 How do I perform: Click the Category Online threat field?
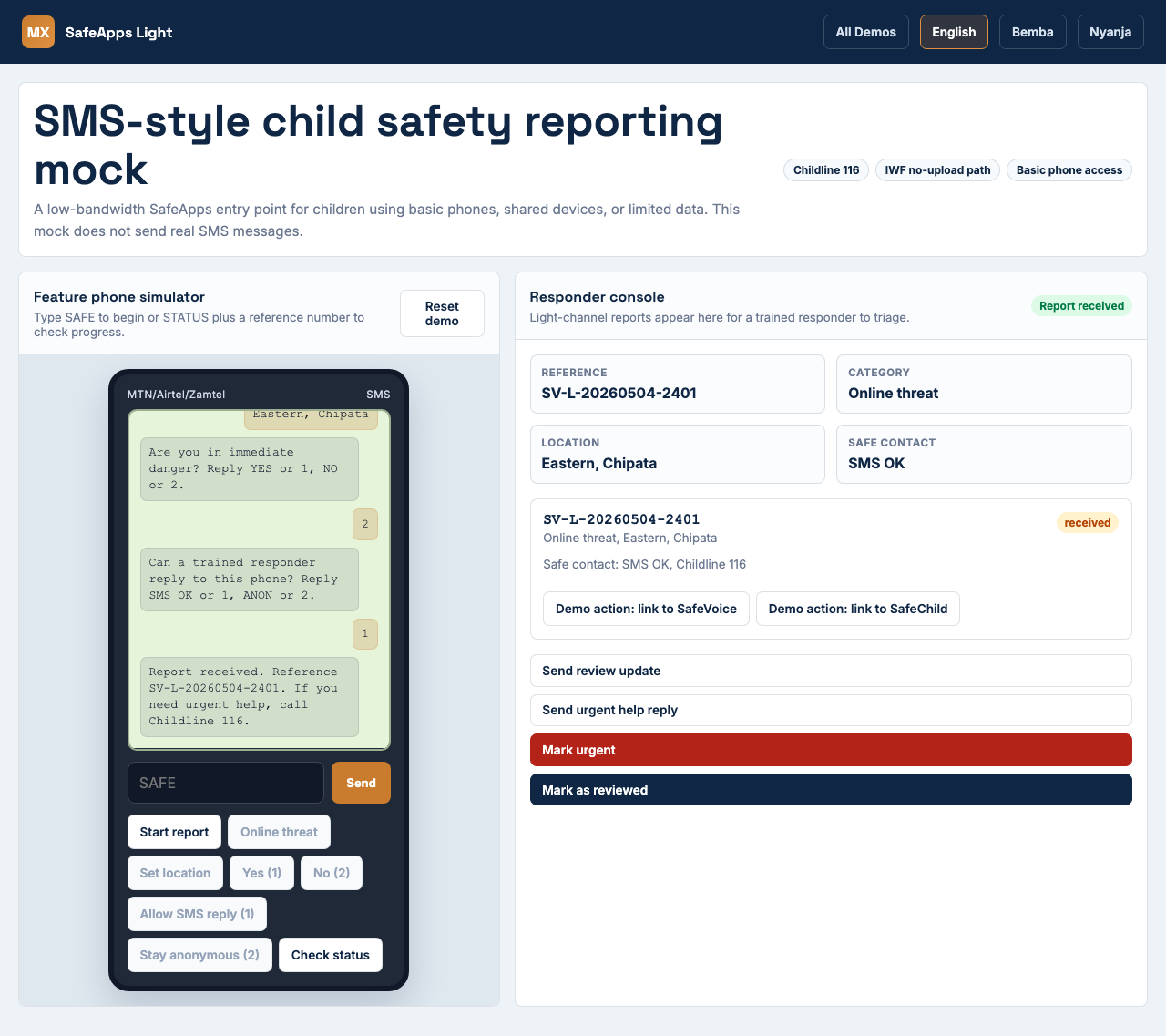984,384
